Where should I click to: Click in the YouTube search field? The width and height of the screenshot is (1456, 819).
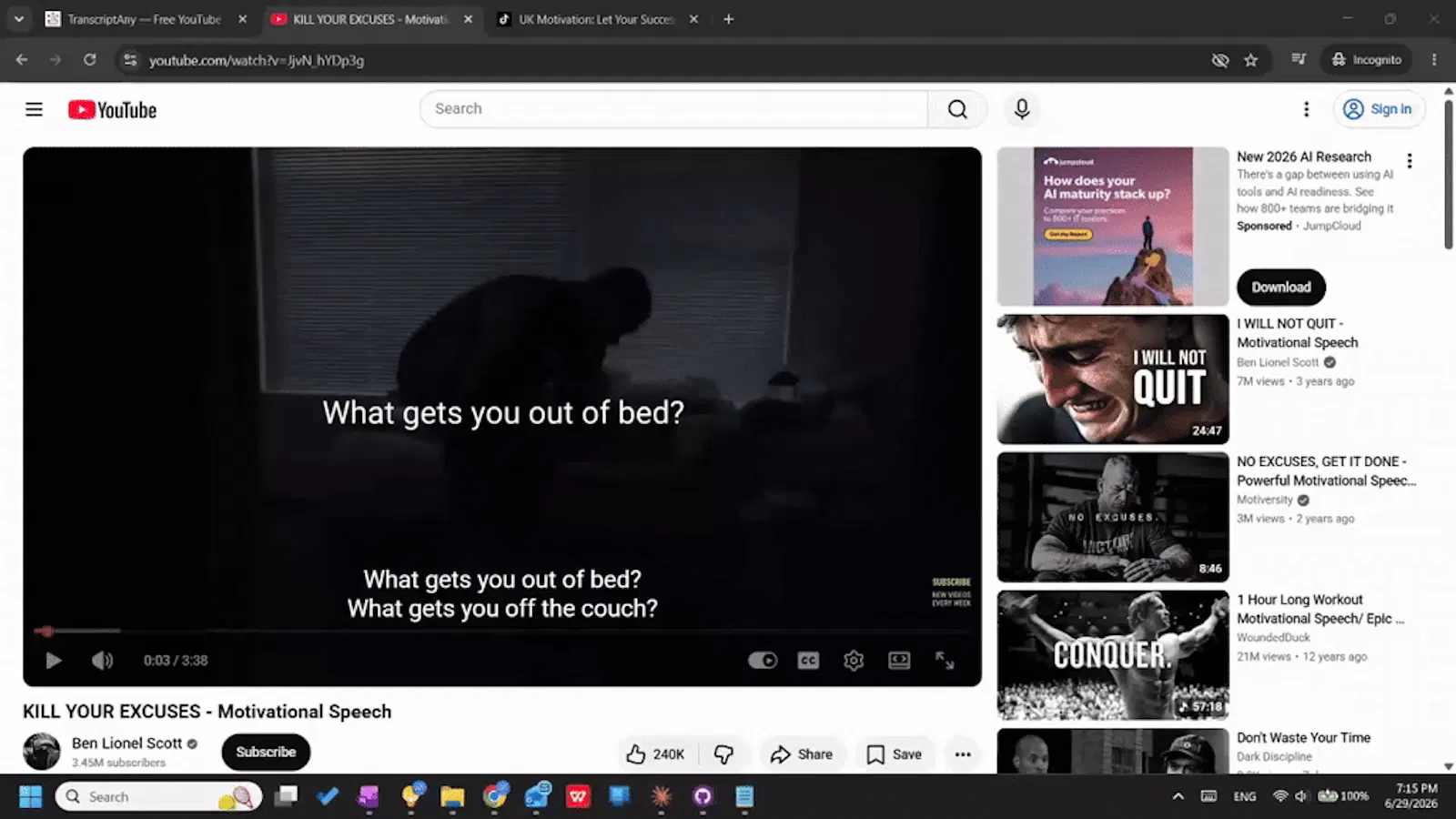(x=673, y=109)
